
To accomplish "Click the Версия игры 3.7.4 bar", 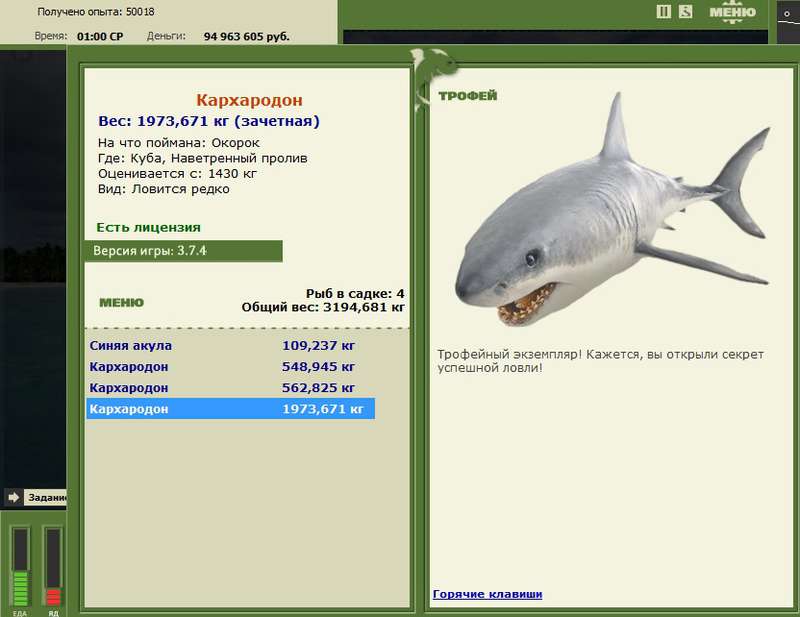I will [184, 251].
